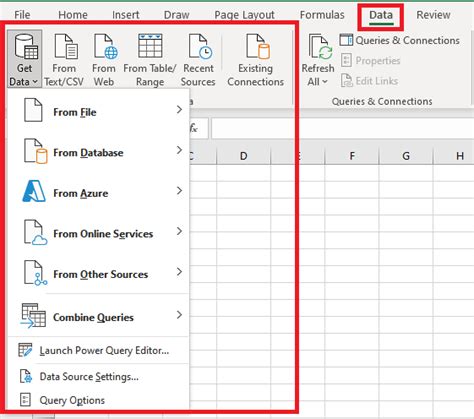The image size is (474, 419).
Task: Switch to the Draw tab
Action: 176,15
